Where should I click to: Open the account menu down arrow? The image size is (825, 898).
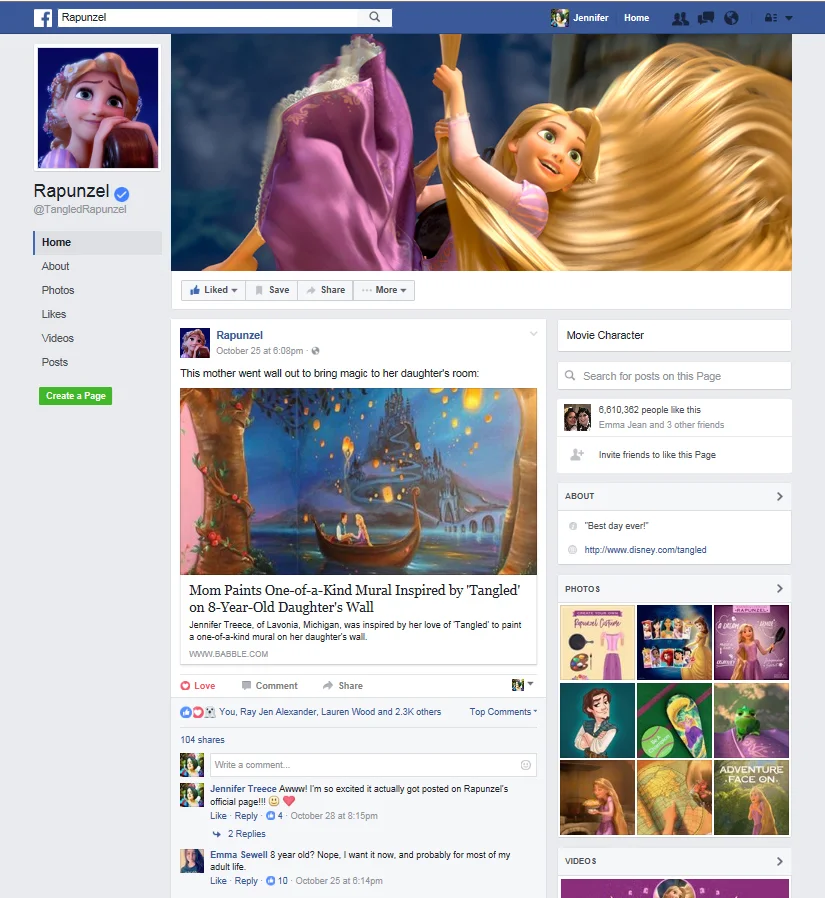[x=789, y=18]
